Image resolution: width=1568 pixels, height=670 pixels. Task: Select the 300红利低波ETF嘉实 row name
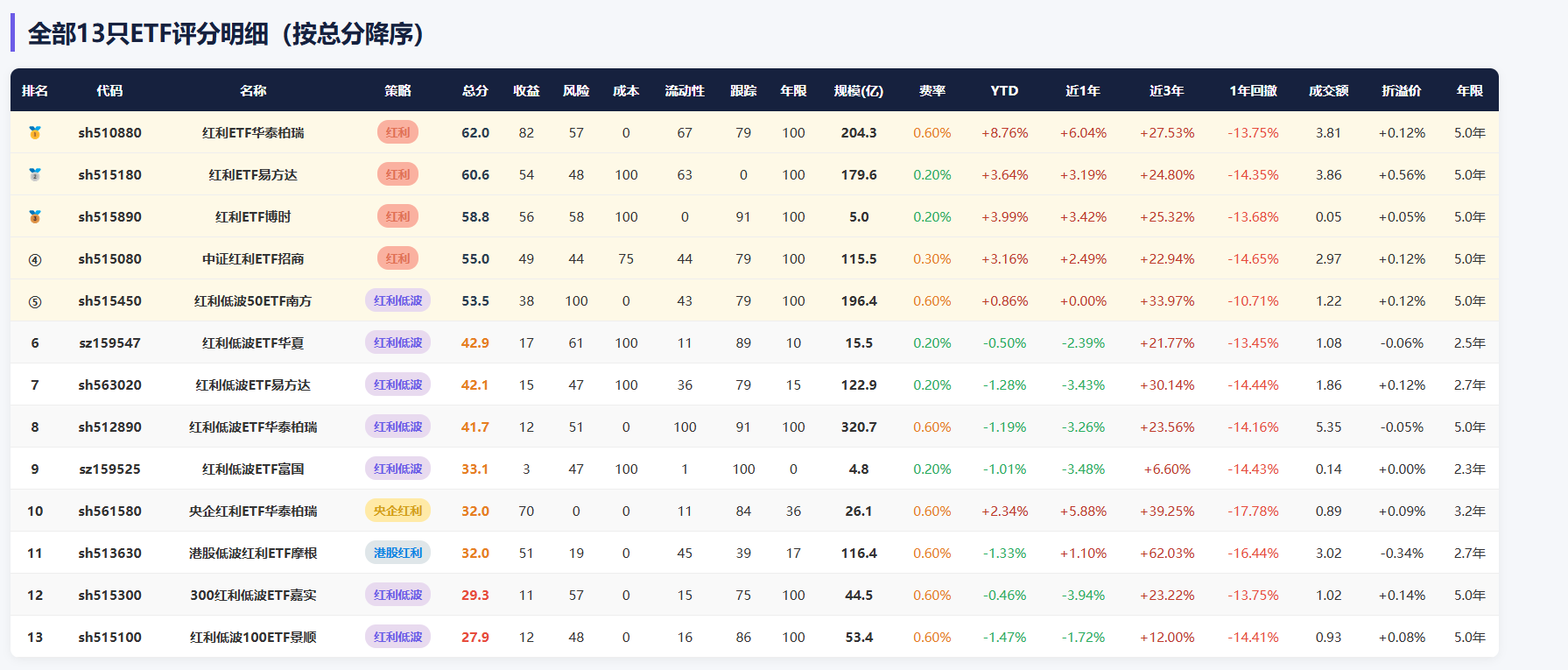click(253, 596)
